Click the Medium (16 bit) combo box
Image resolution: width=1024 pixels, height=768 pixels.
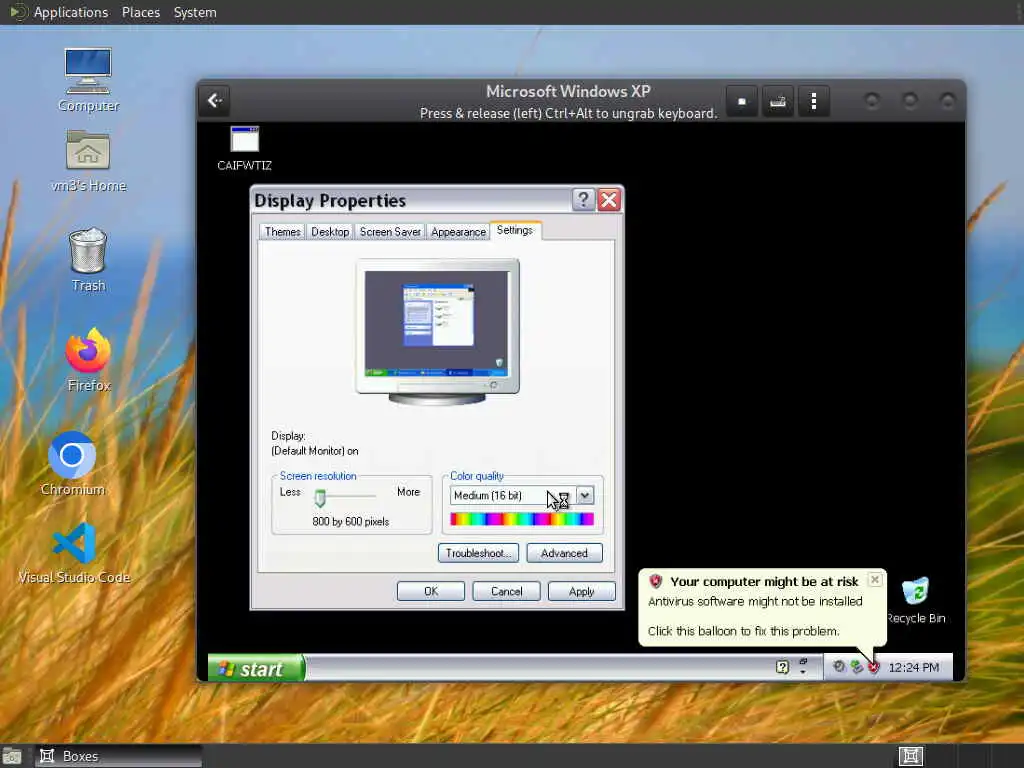coord(522,496)
